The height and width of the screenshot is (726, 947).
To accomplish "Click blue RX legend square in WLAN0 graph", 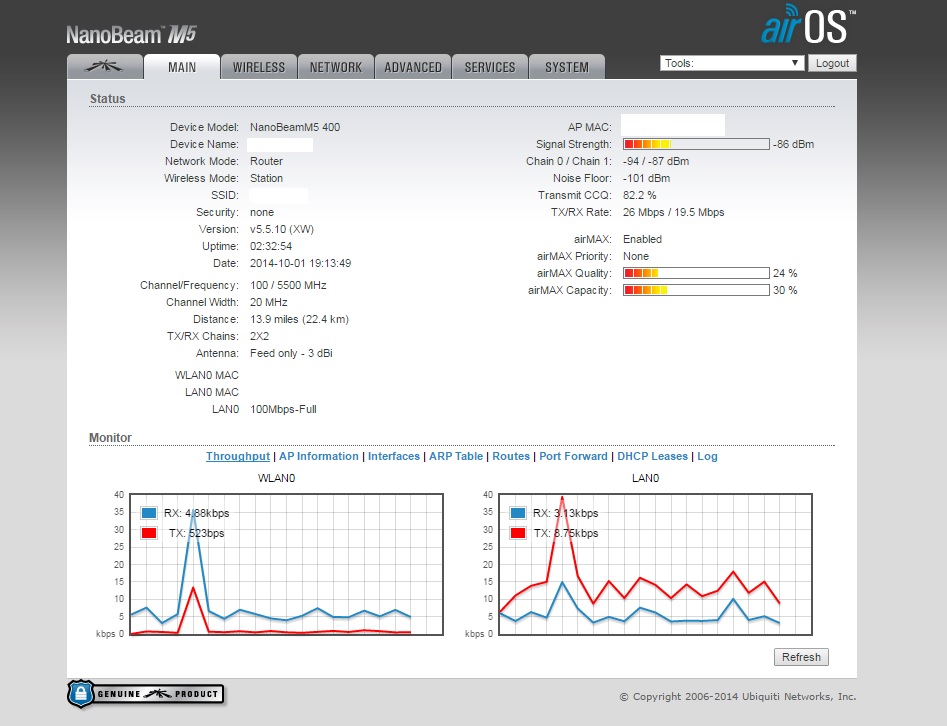I will tap(149, 513).
